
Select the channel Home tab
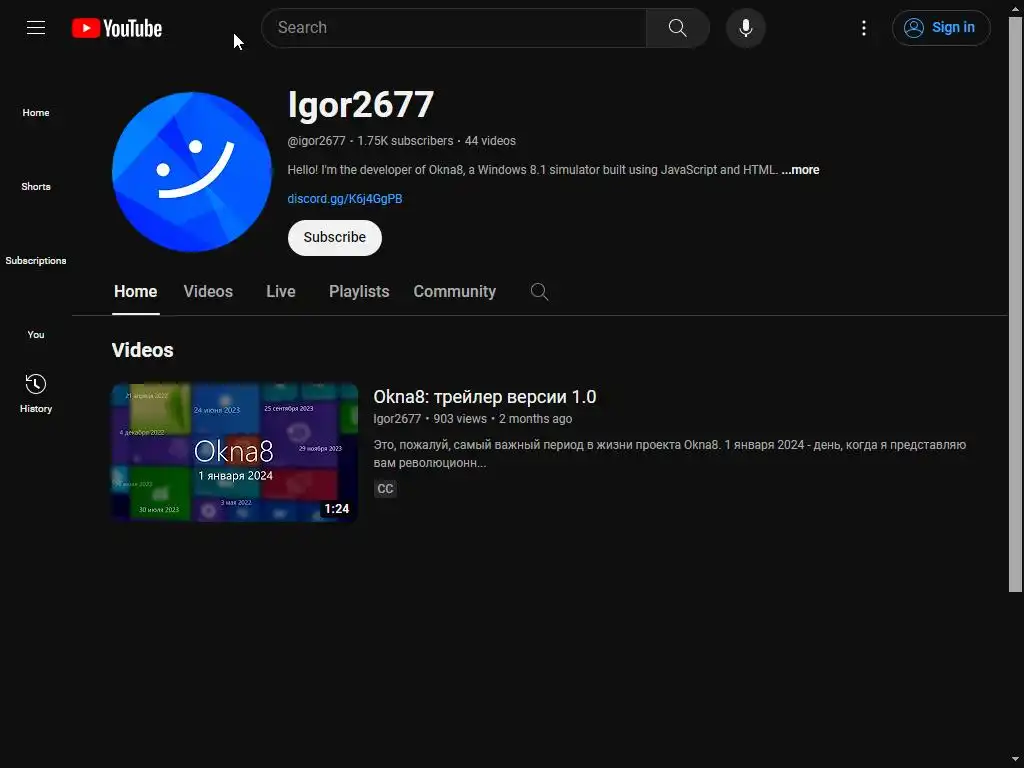coord(135,291)
